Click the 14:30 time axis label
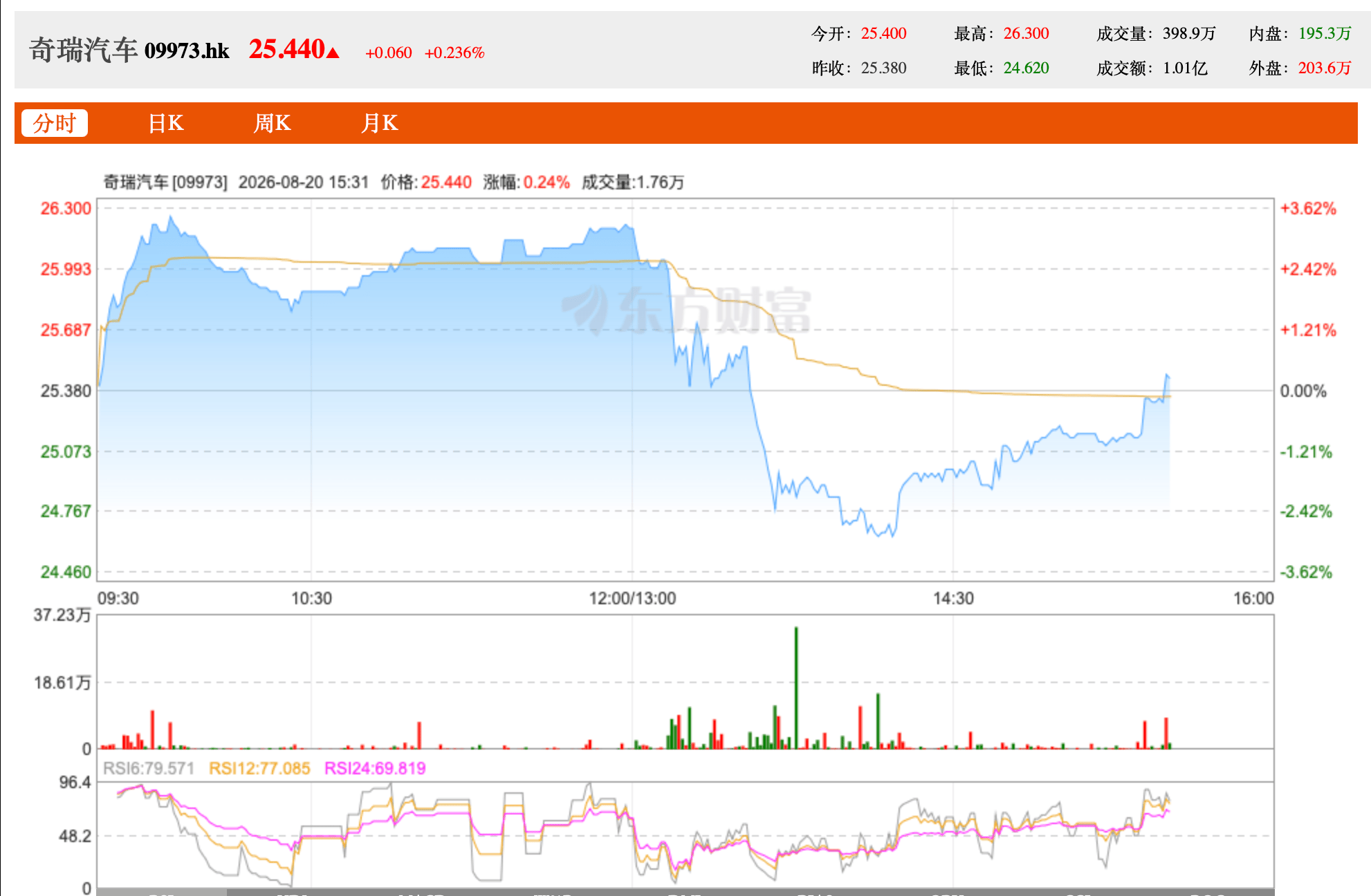The width and height of the screenshot is (1371, 896). pos(953,598)
